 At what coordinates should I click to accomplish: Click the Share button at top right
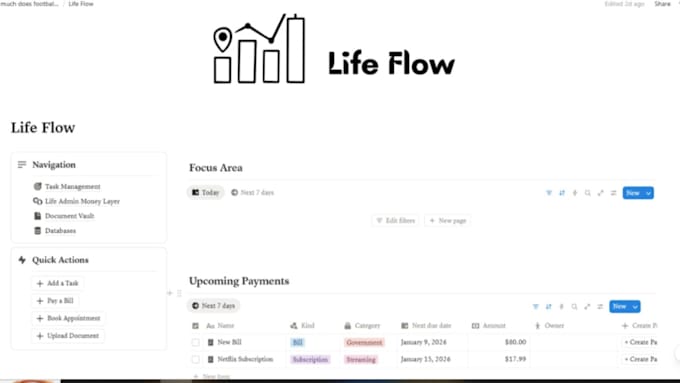point(662,4)
